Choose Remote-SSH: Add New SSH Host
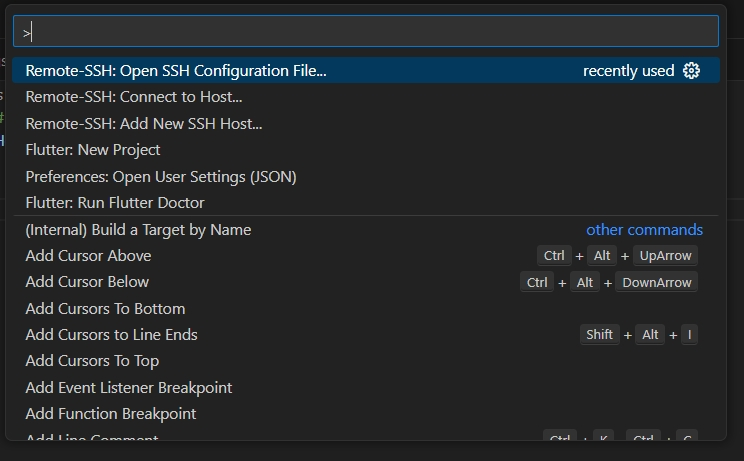The image size is (744, 461). (x=366, y=123)
